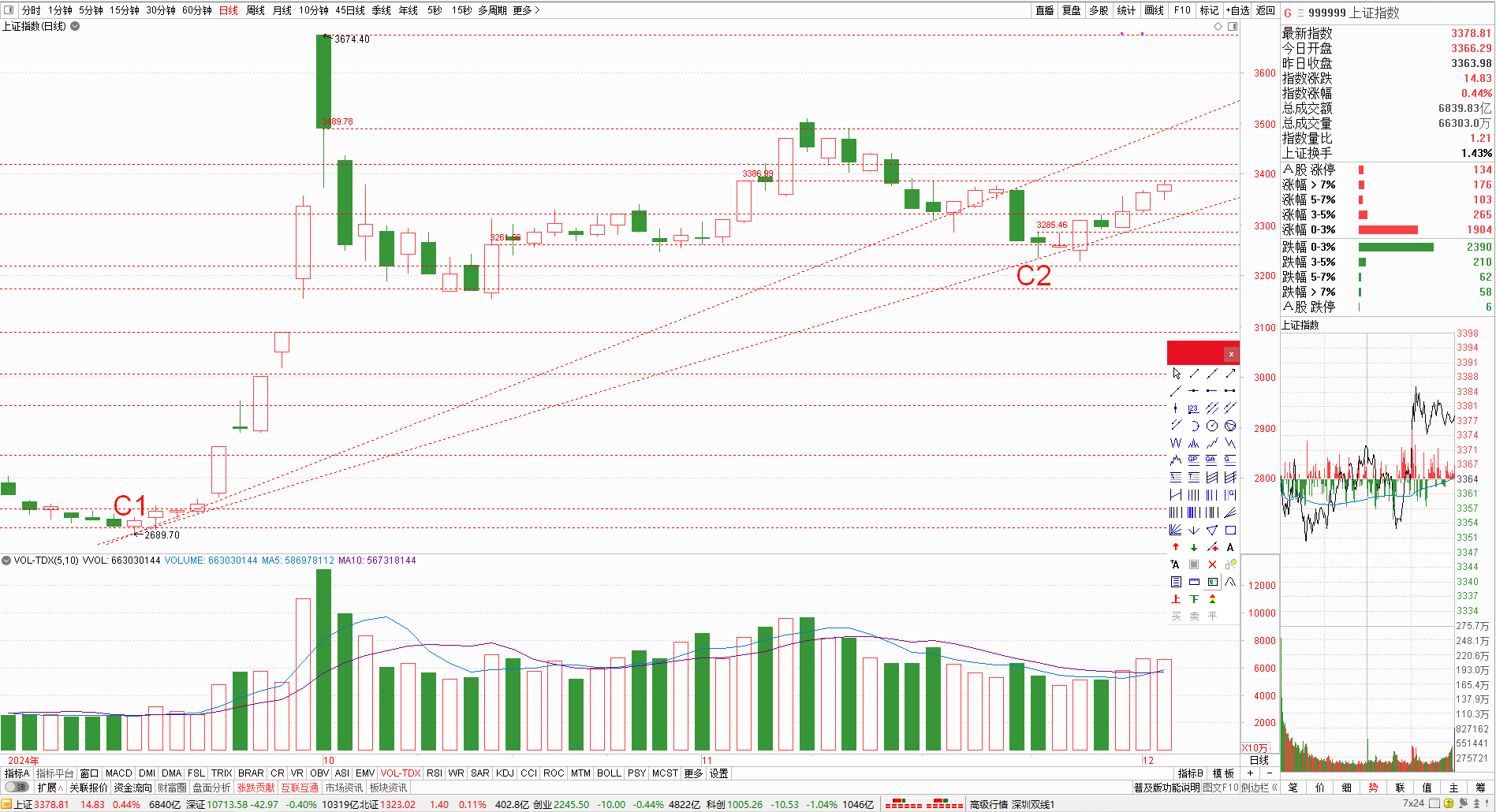Select the red up-arrow marker tool

[1176, 547]
